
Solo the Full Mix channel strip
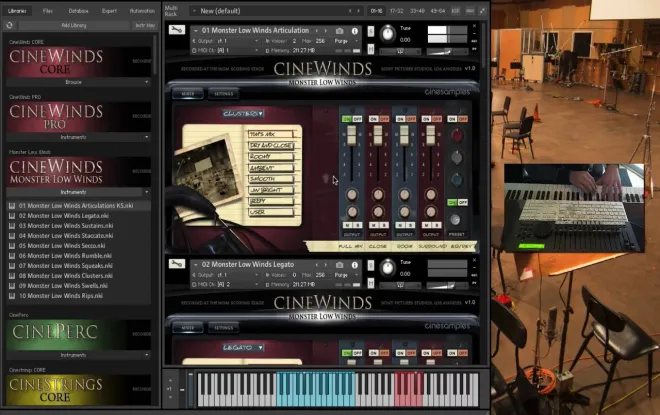click(357, 226)
